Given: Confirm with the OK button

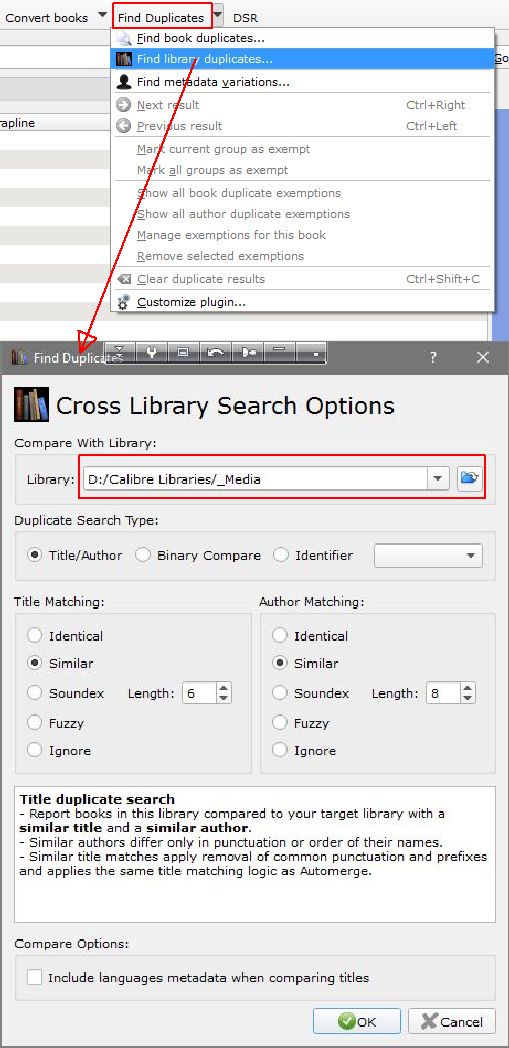Looking at the screenshot, I should pyautogui.click(x=357, y=1021).
